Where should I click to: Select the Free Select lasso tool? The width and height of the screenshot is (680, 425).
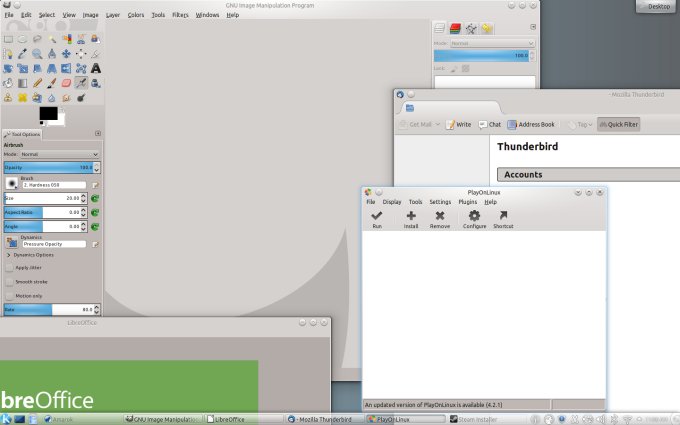coord(37,39)
